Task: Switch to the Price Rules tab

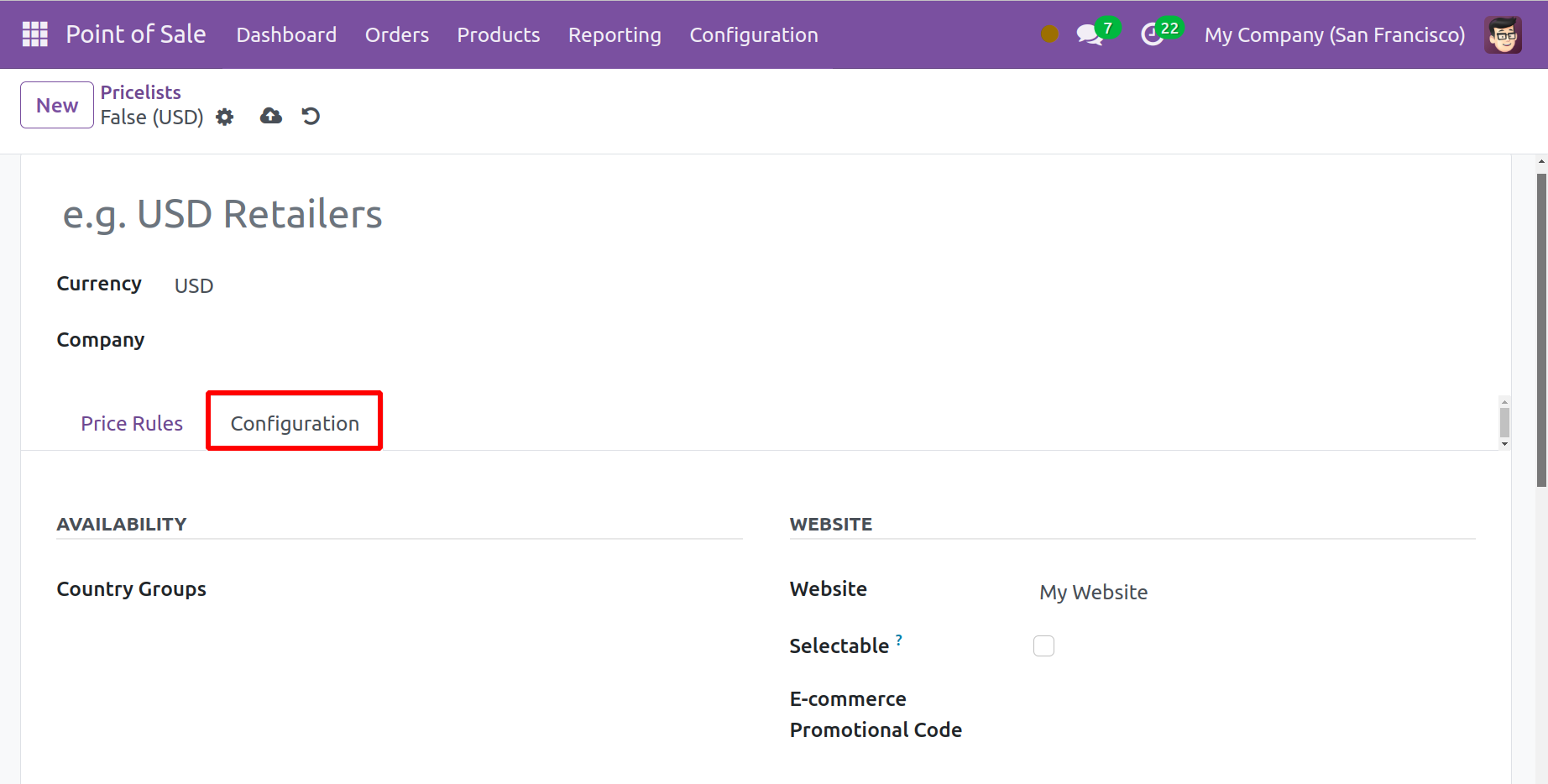Action: [132, 423]
